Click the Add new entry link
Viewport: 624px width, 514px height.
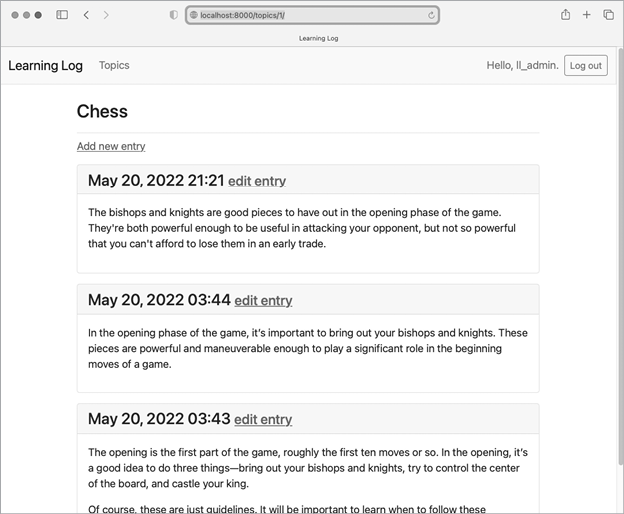point(111,146)
